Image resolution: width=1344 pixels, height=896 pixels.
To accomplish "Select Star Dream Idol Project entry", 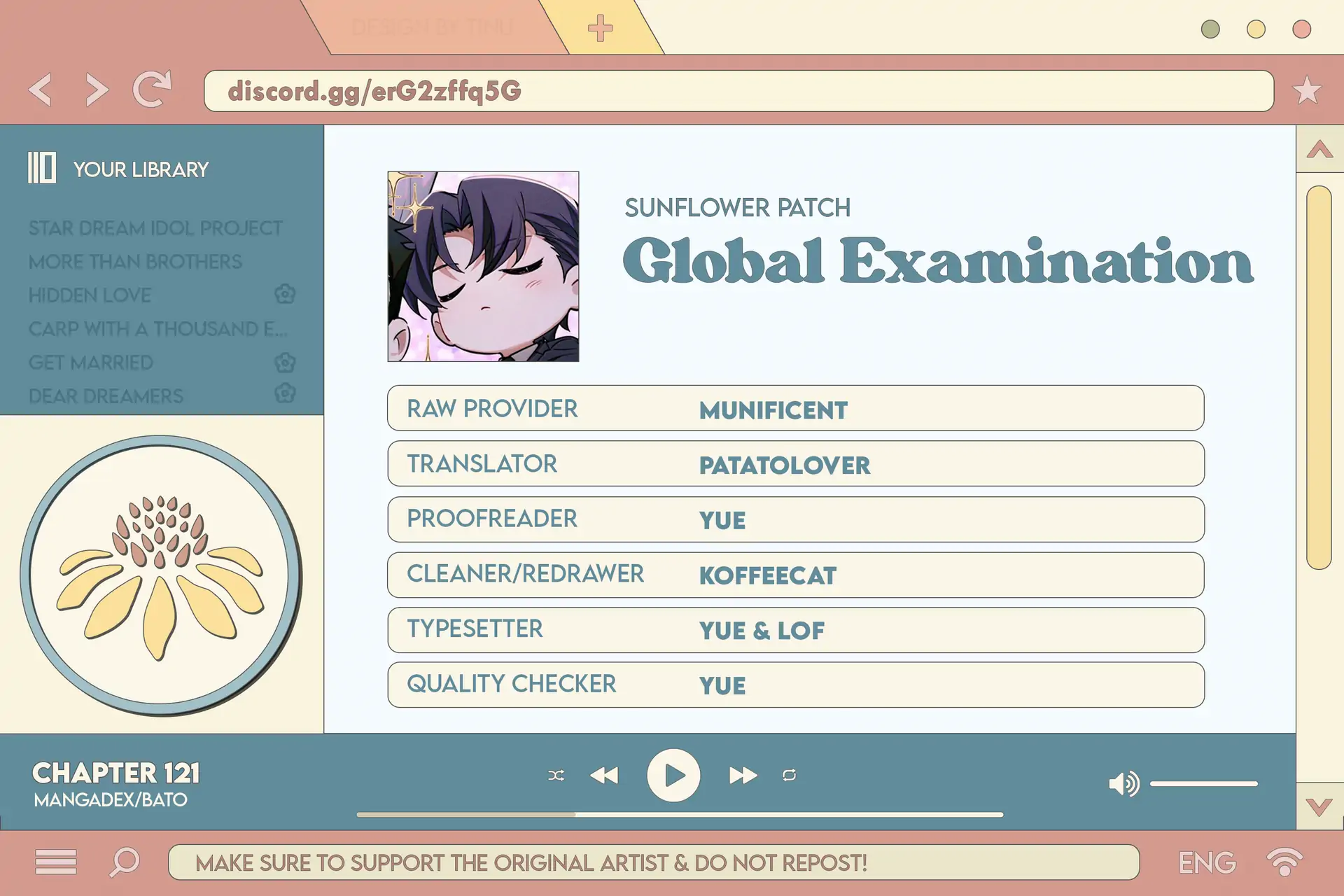I will tap(155, 228).
